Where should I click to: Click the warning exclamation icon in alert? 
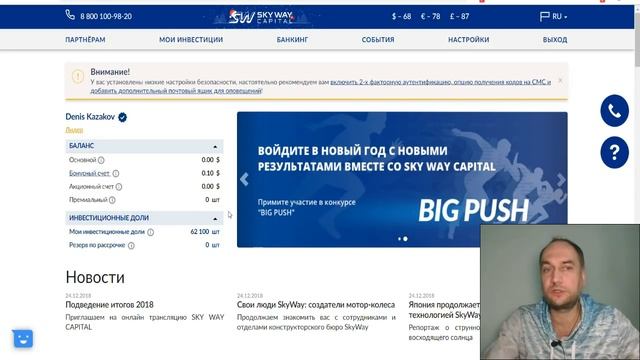(x=78, y=76)
